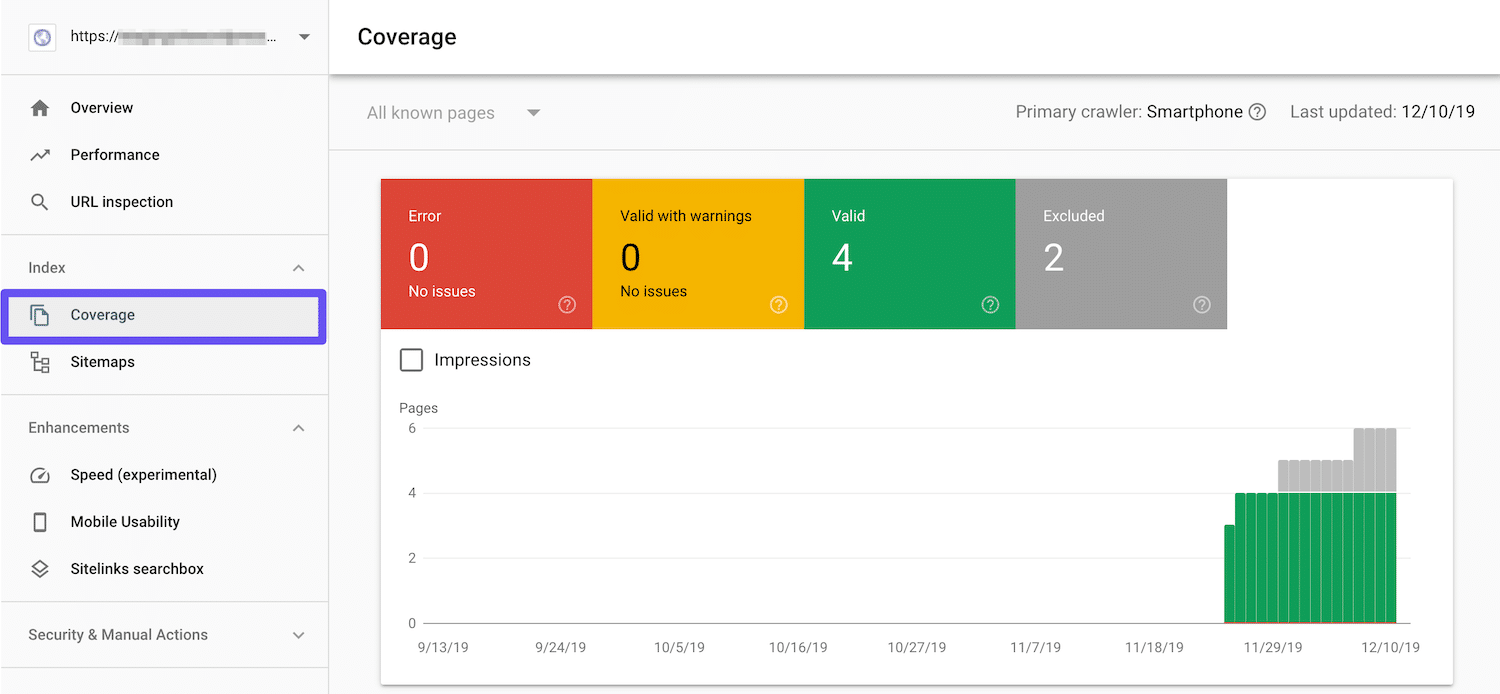Open the All known pages dropdown
The height and width of the screenshot is (694, 1500).
point(450,112)
